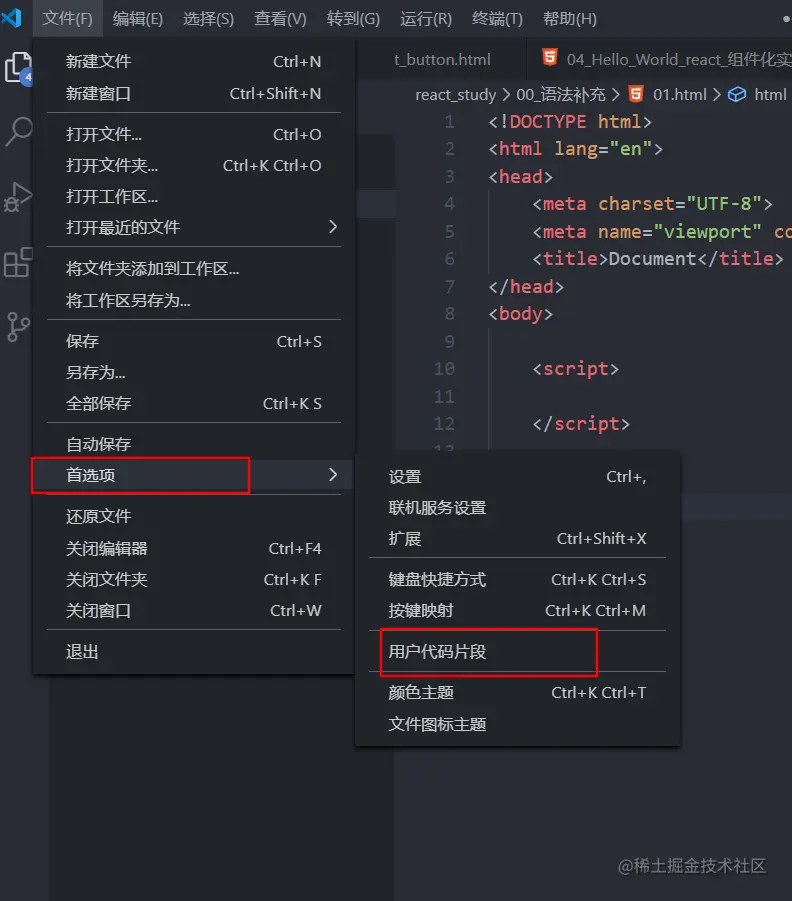Switch to t_button.html editor tab
This screenshot has width=792, height=901.
click(442, 60)
